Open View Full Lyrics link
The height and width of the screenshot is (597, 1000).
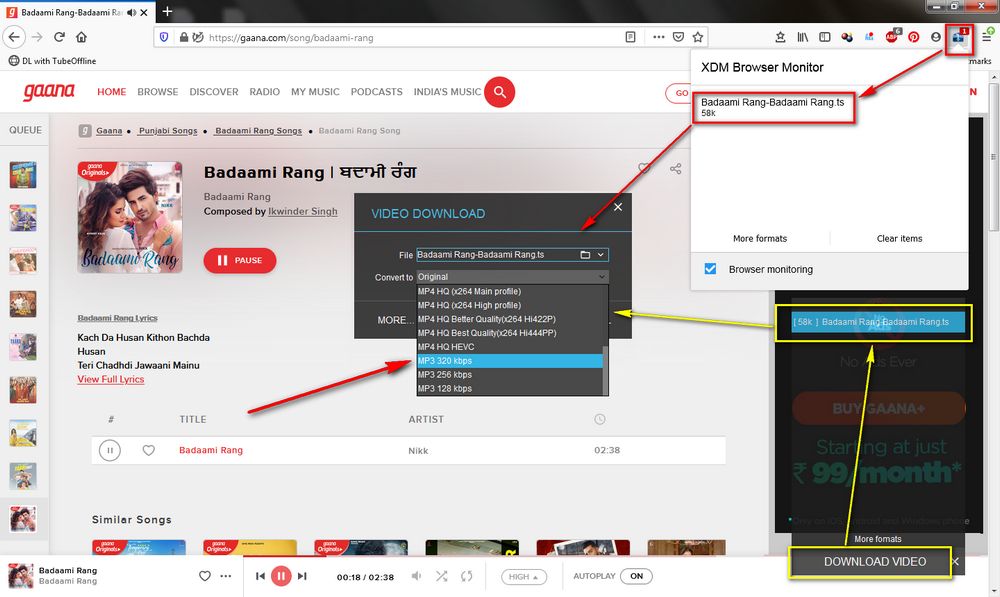(x=111, y=379)
